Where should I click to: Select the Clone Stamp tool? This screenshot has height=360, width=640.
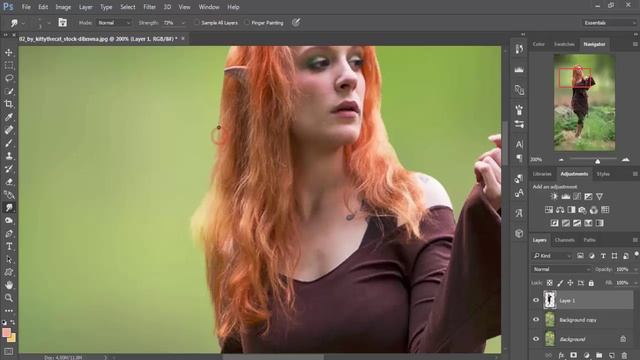coord(9,156)
